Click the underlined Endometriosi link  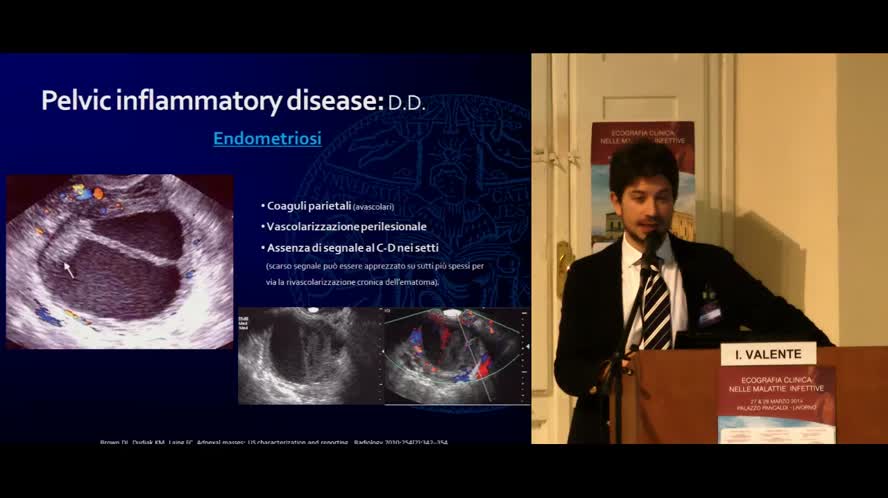point(267,139)
